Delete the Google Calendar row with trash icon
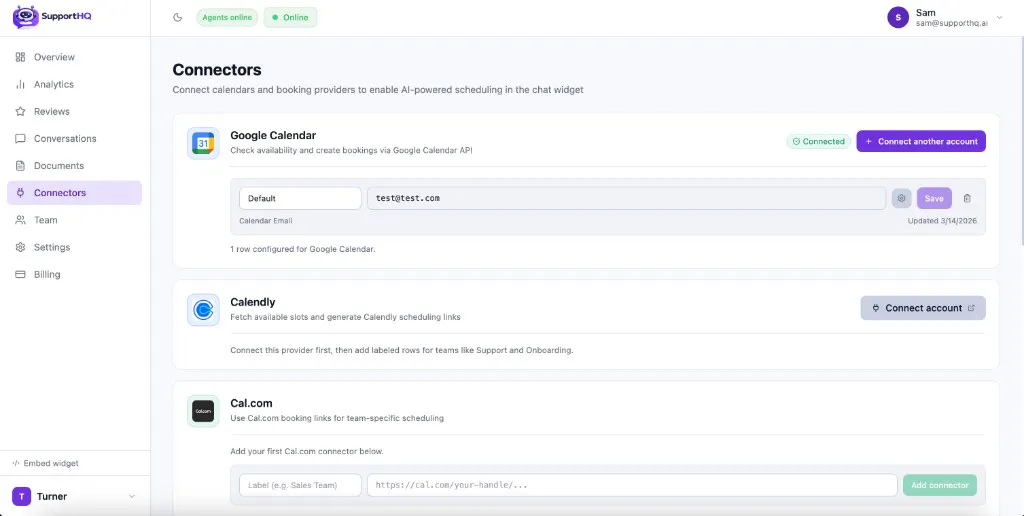Screen dimensions: 1024x516 click(967, 198)
